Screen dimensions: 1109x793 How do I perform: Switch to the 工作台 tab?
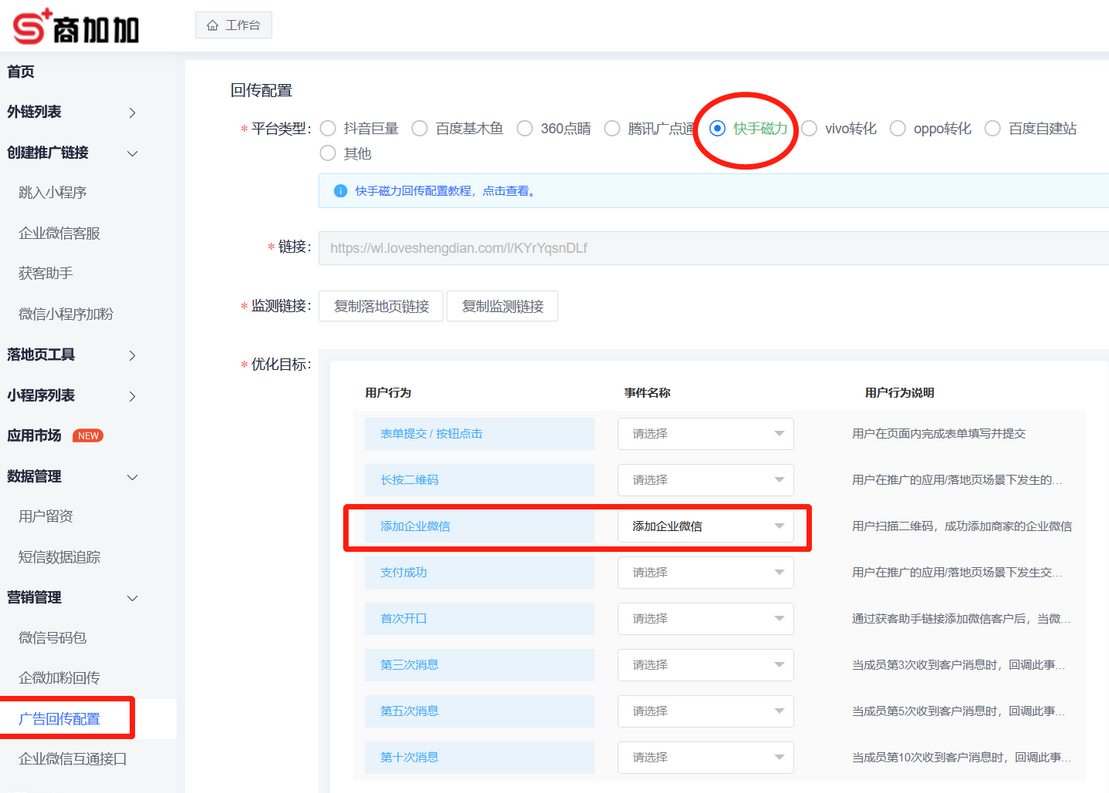point(233,25)
